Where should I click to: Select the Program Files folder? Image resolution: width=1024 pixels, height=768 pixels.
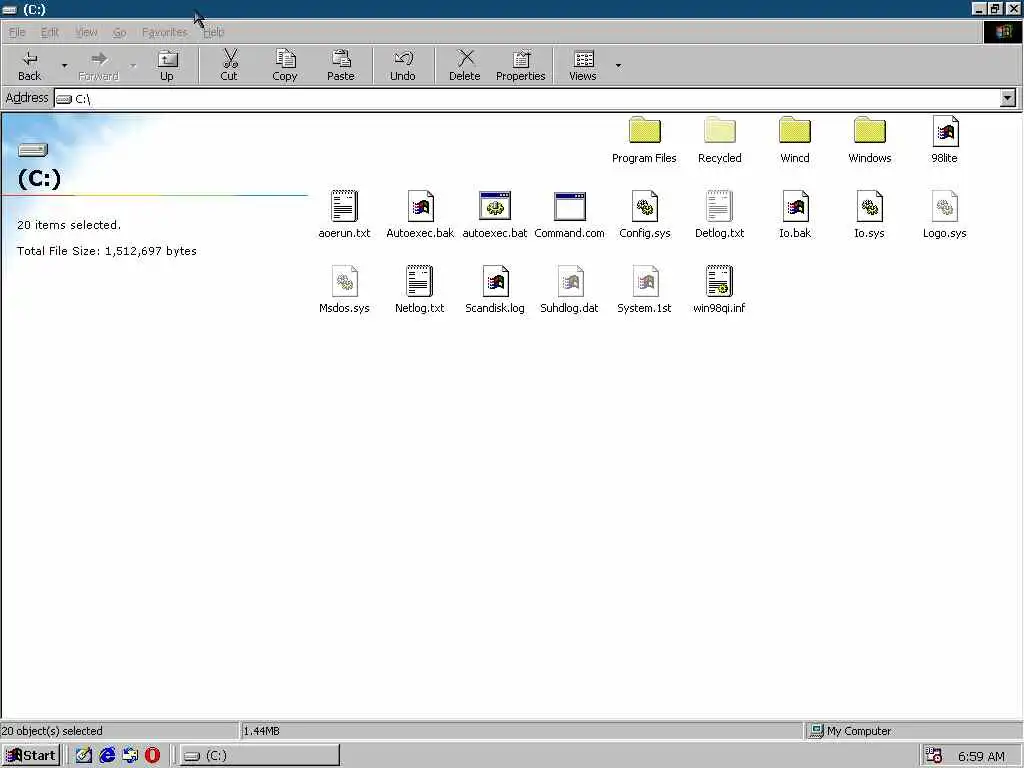[x=645, y=140]
